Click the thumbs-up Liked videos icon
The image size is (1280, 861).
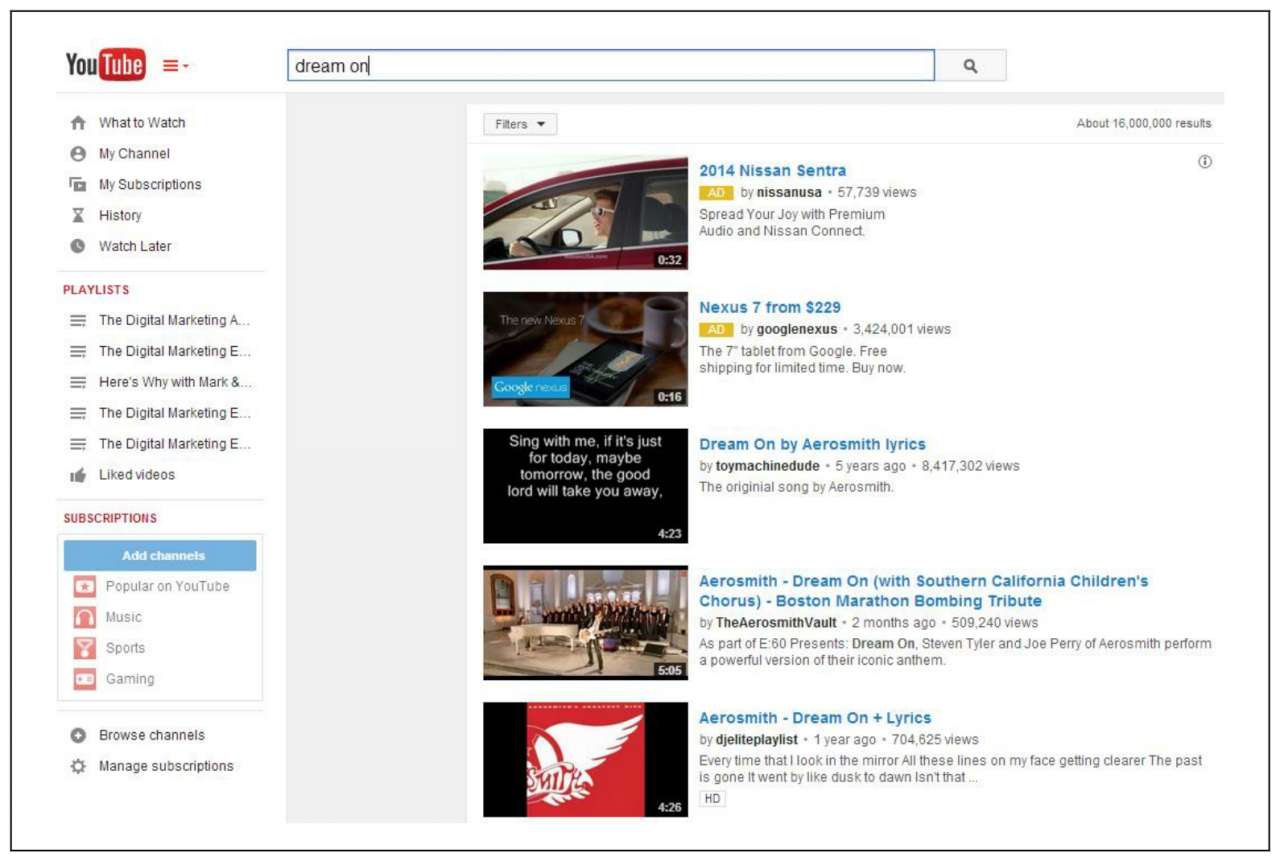[78, 476]
